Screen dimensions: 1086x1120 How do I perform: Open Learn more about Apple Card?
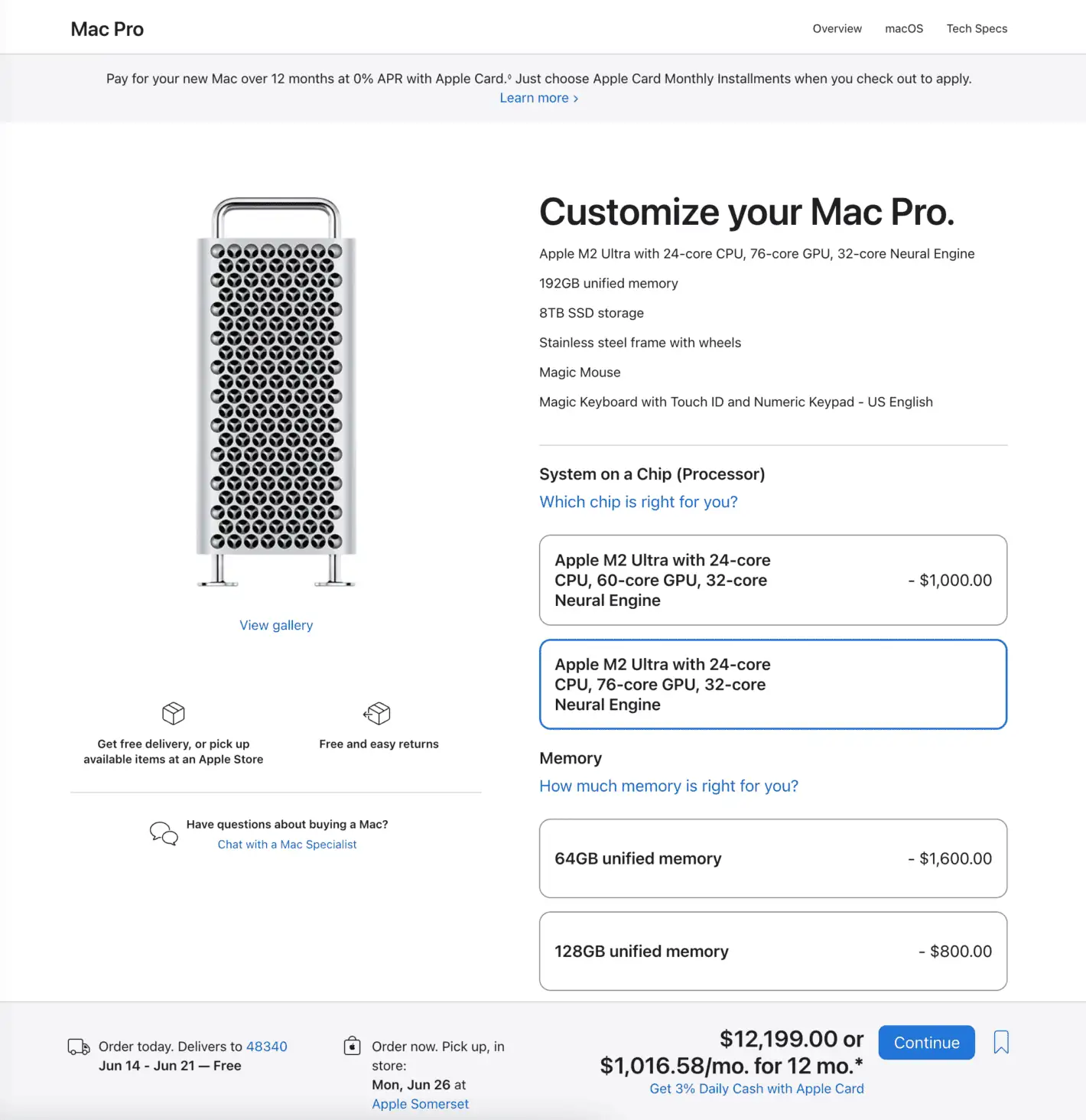point(539,98)
